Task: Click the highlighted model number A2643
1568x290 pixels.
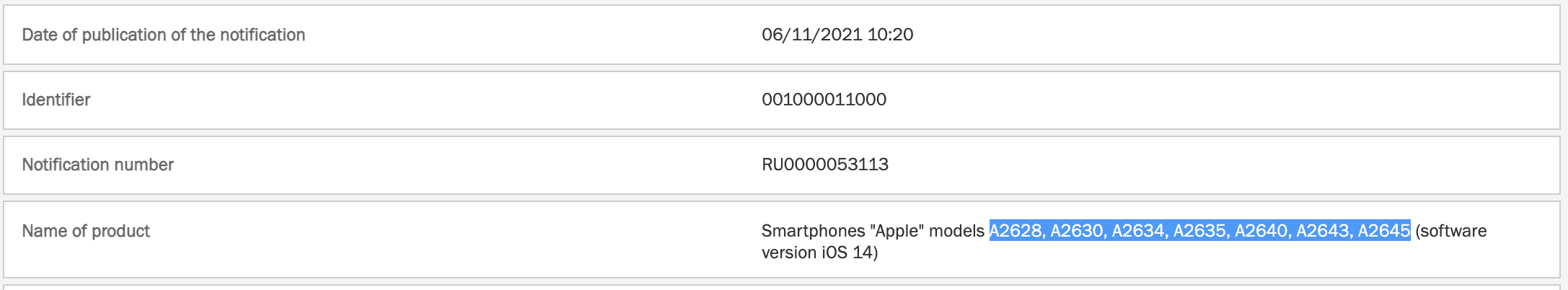Action: [x=1323, y=231]
